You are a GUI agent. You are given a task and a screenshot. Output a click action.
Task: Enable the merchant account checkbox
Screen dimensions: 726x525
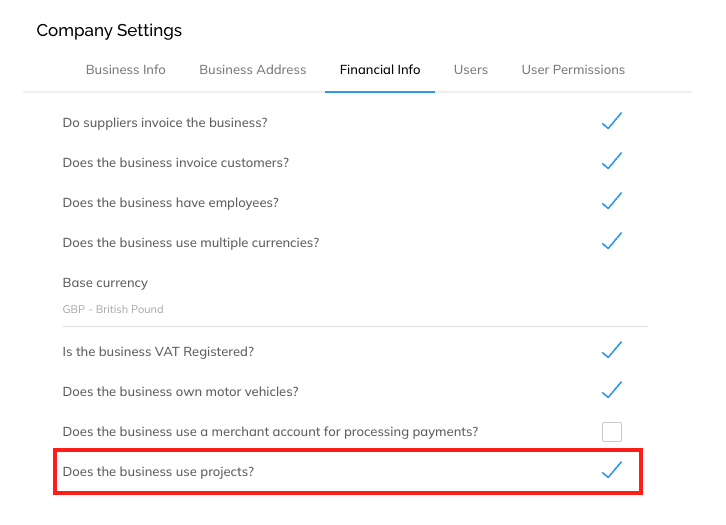pyautogui.click(x=612, y=431)
